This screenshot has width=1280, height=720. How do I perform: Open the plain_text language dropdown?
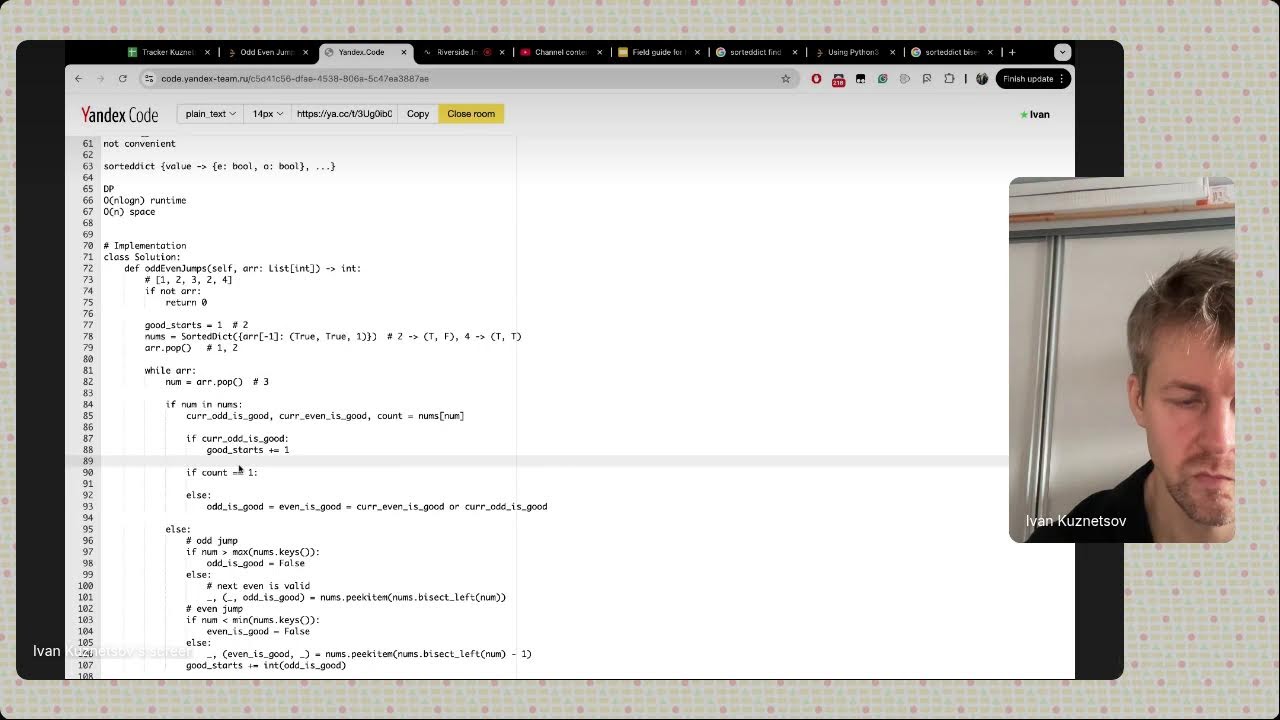[x=210, y=114]
